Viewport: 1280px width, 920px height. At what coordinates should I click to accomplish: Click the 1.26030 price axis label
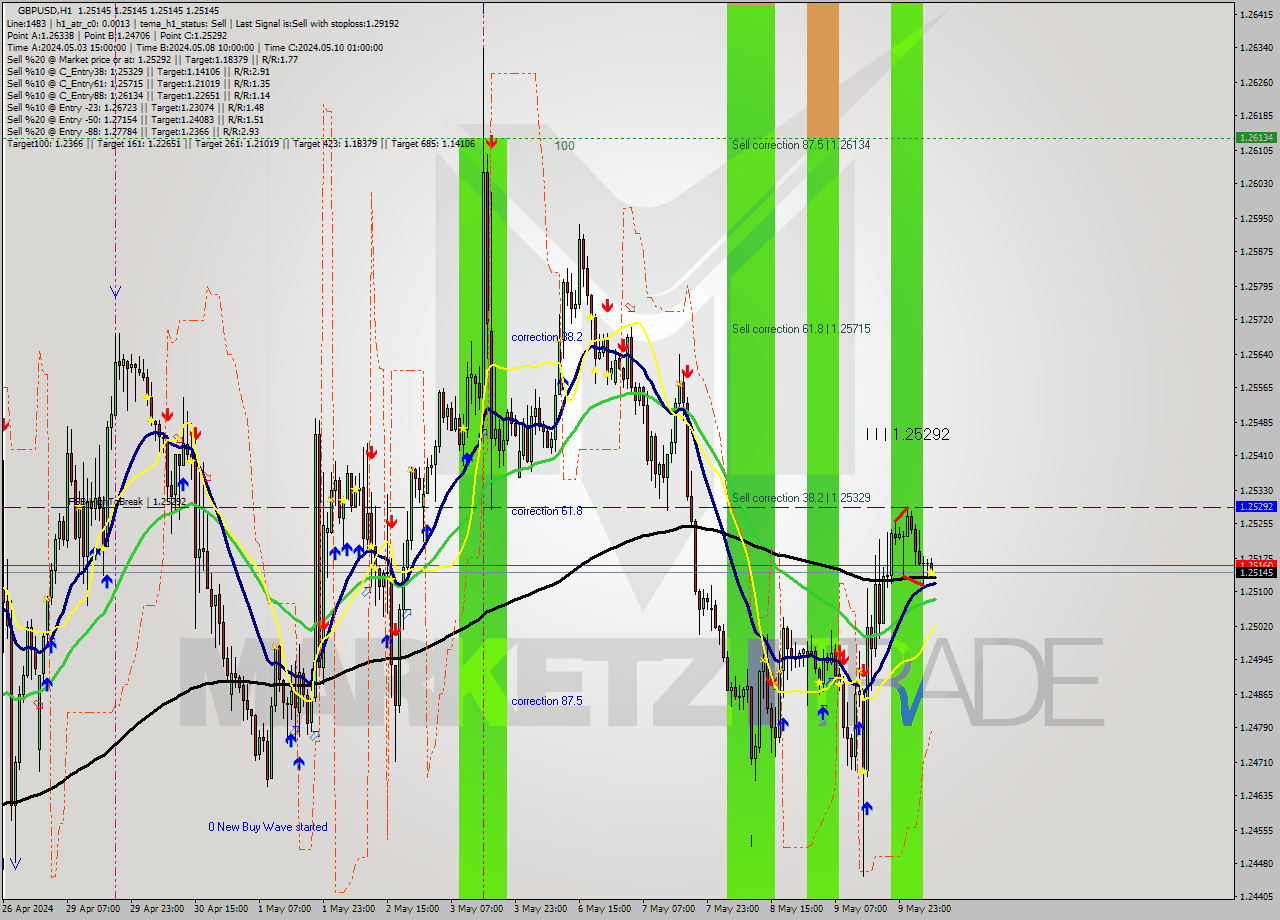point(1256,184)
